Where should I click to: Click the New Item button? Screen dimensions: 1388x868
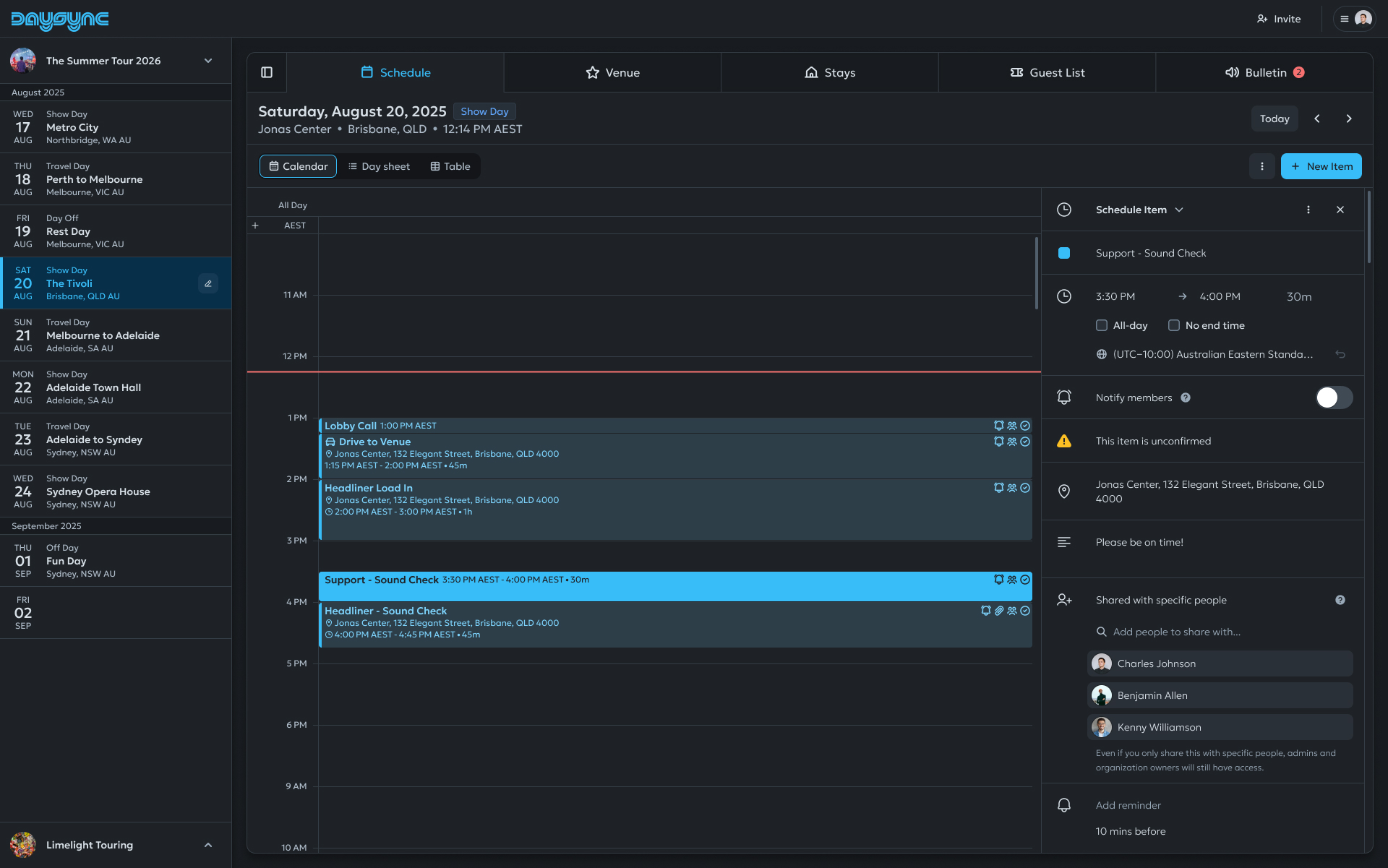pos(1321,166)
